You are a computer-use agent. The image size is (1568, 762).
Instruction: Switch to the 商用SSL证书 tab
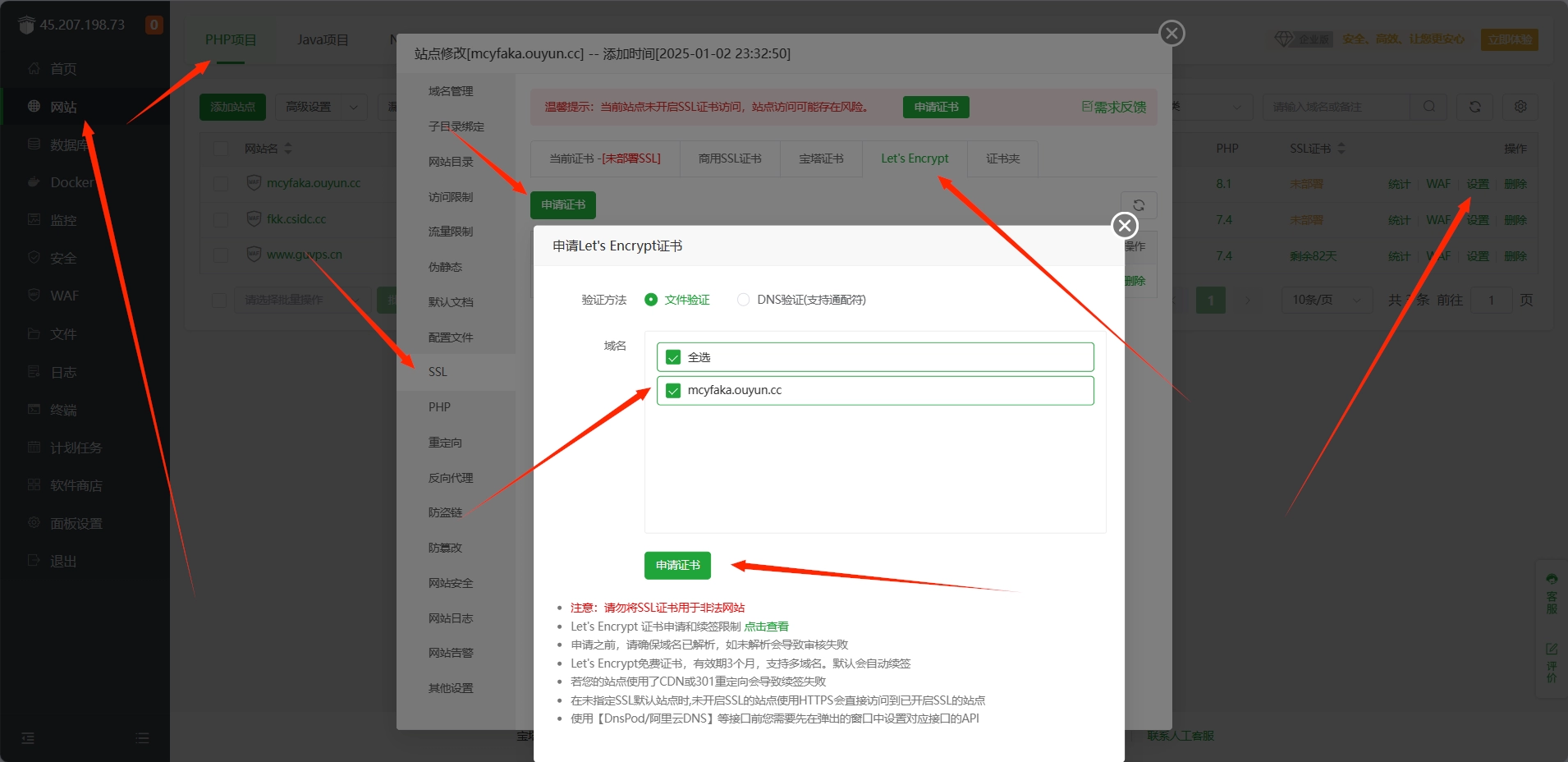(x=730, y=158)
